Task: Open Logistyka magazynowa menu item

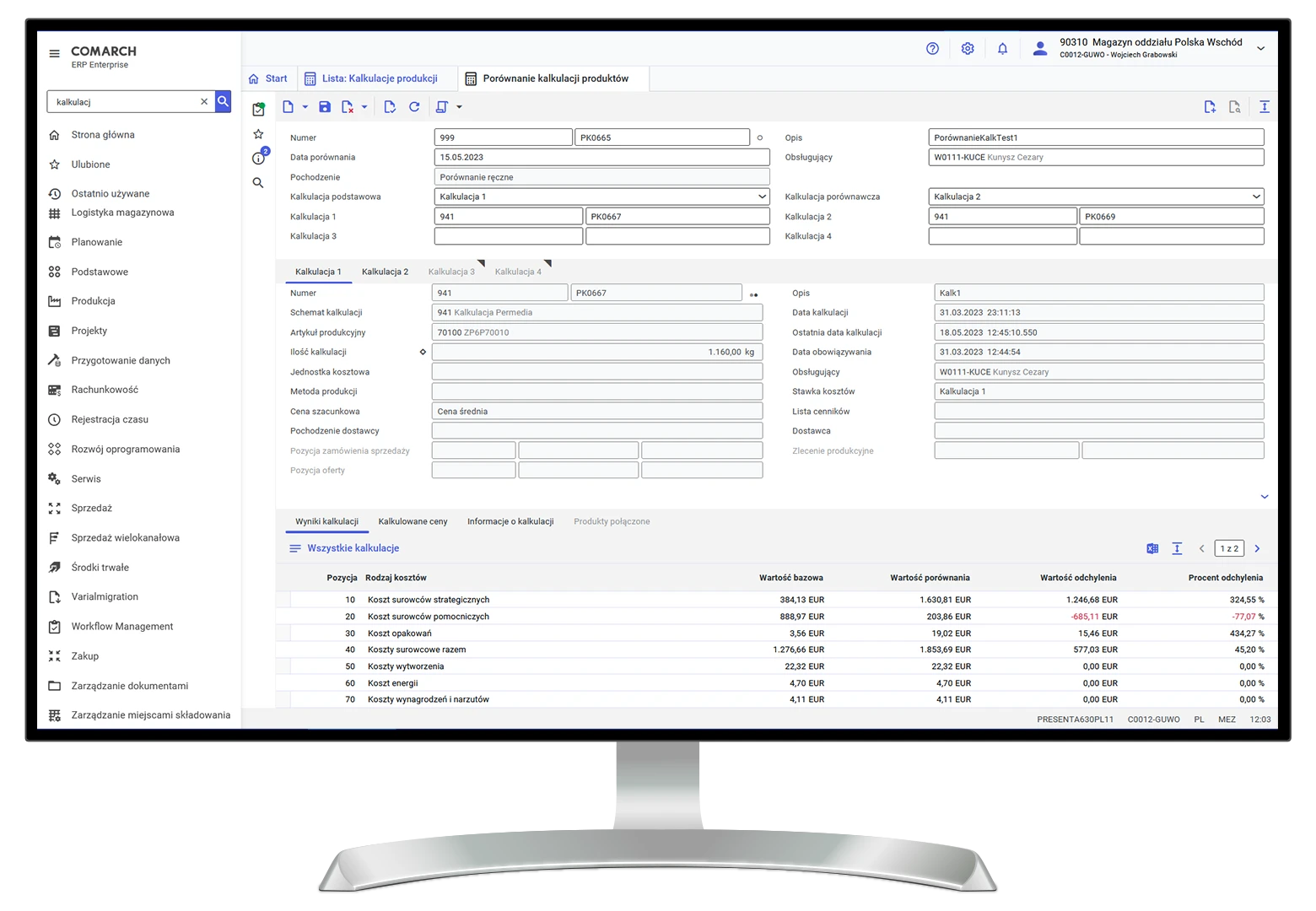Action: click(x=122, y=213)
